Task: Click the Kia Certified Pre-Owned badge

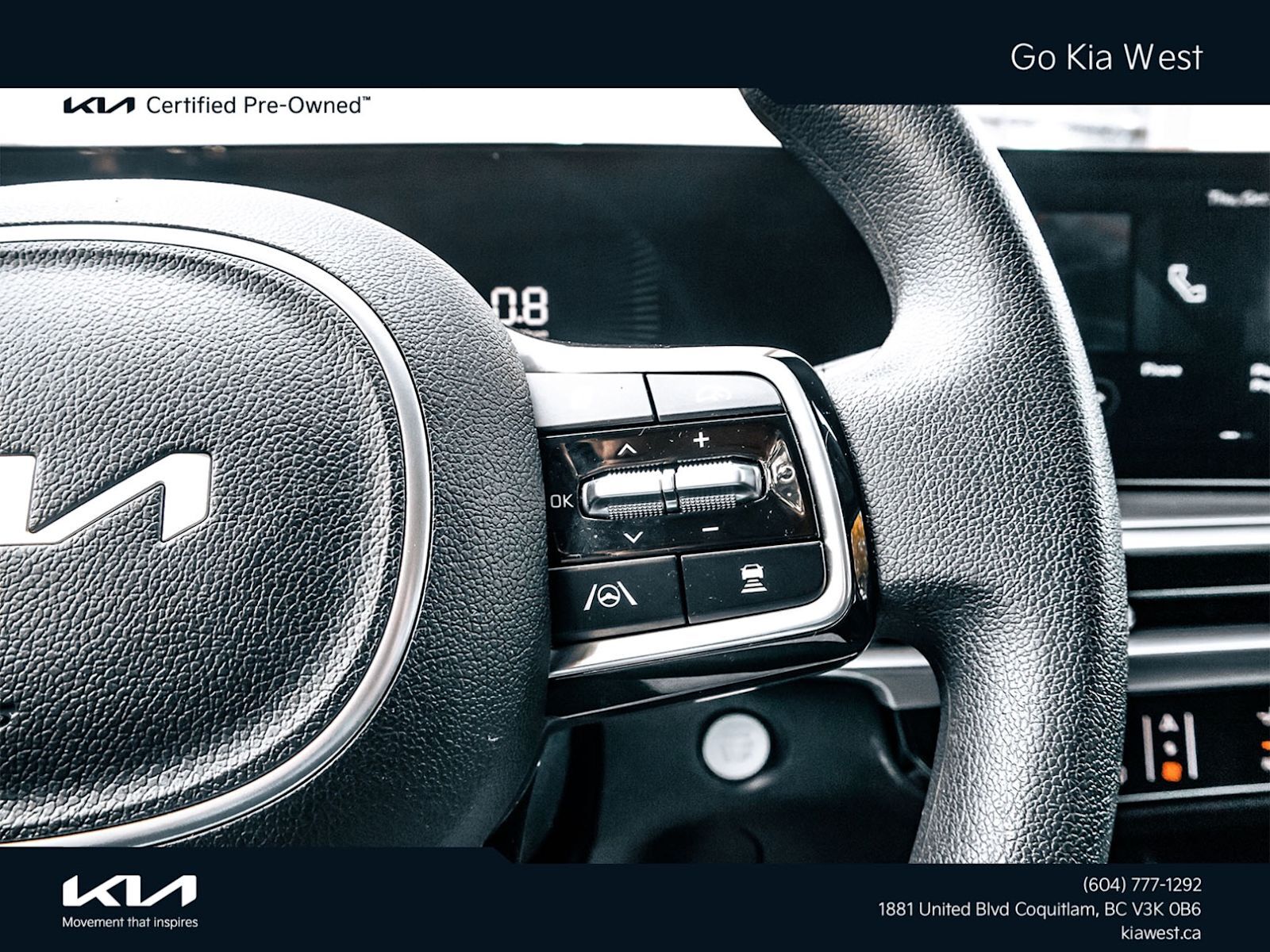Action: coord(216,106)
